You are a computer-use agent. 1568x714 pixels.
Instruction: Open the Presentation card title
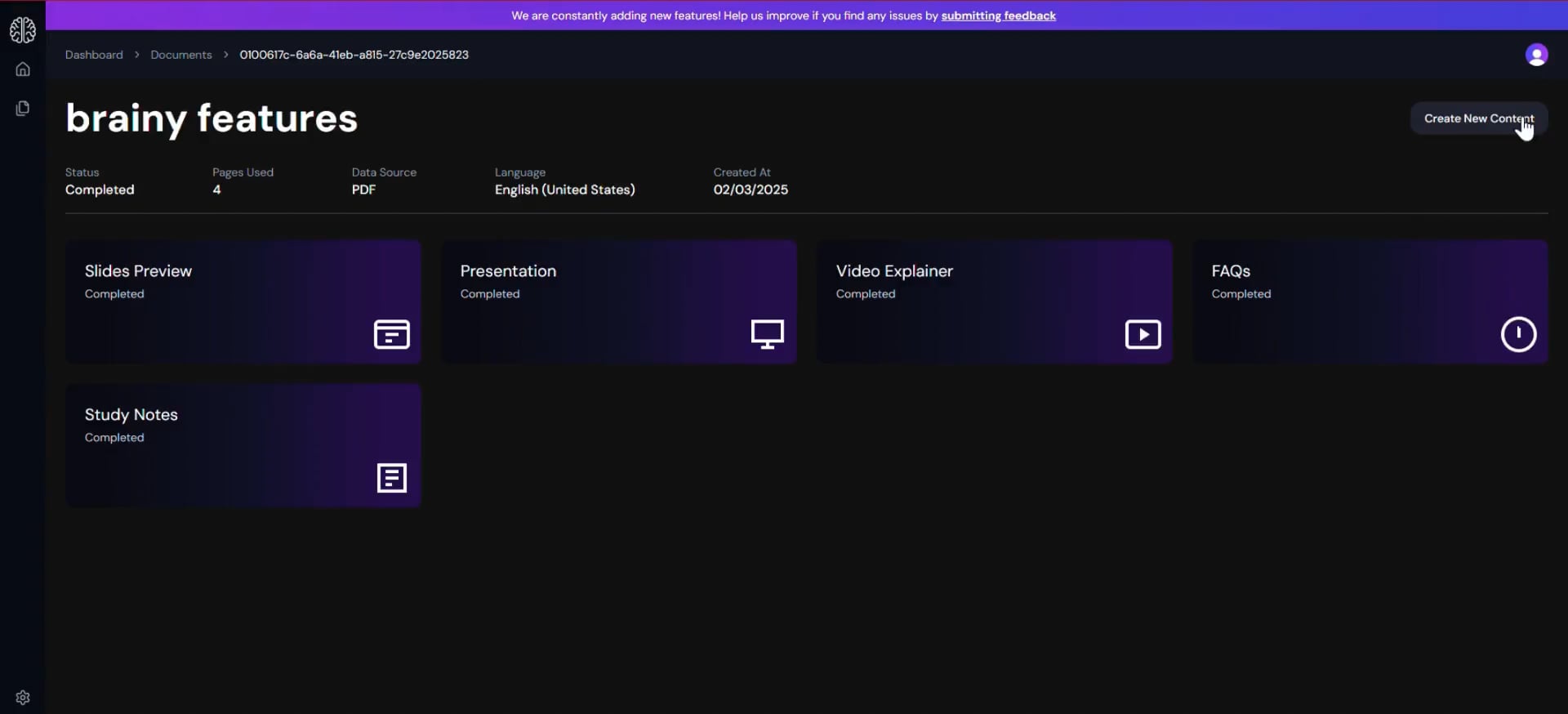point(508,271)
